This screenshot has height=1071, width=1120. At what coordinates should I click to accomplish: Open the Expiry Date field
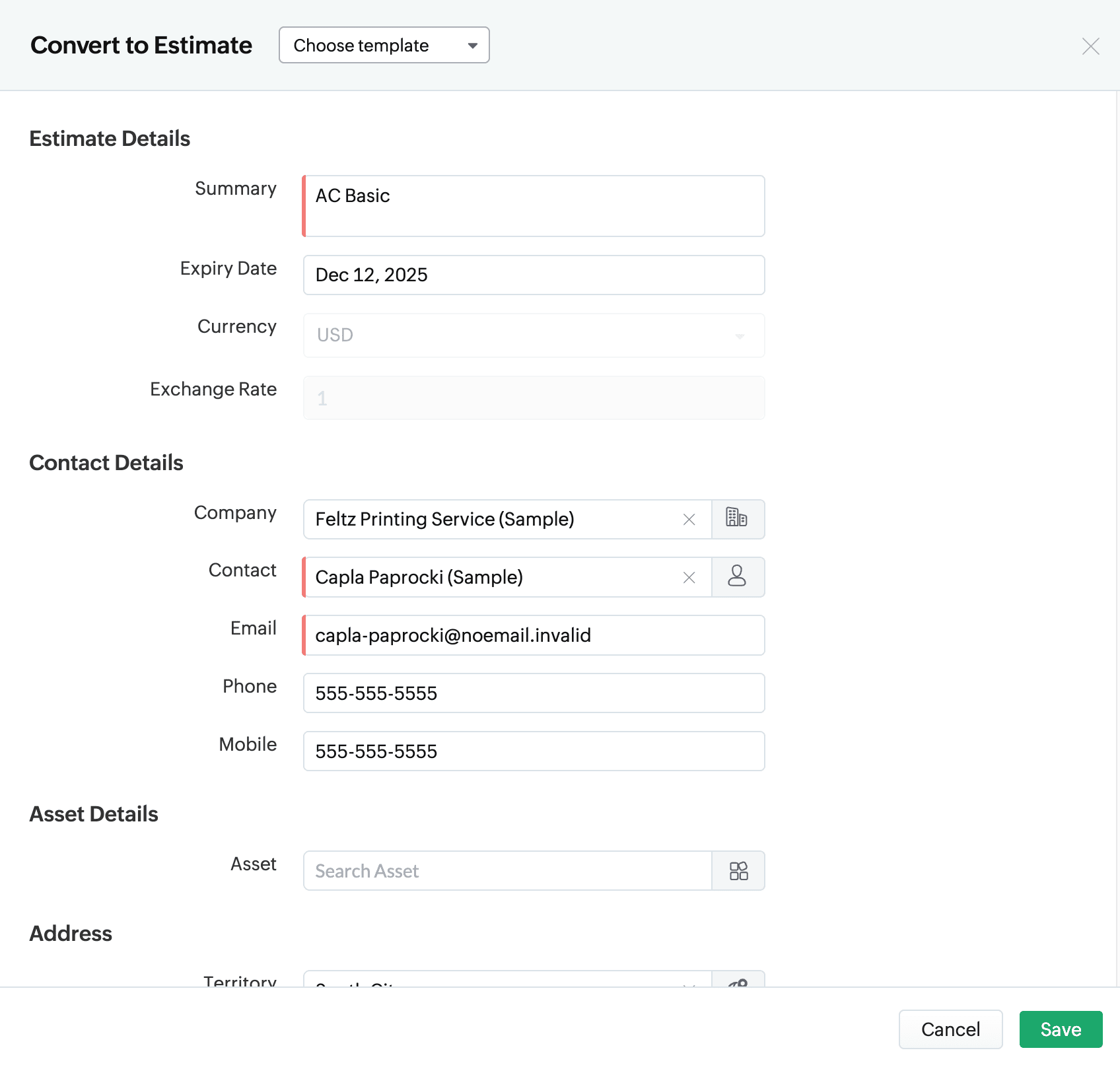pyautogui.click(x=534, y=275)
